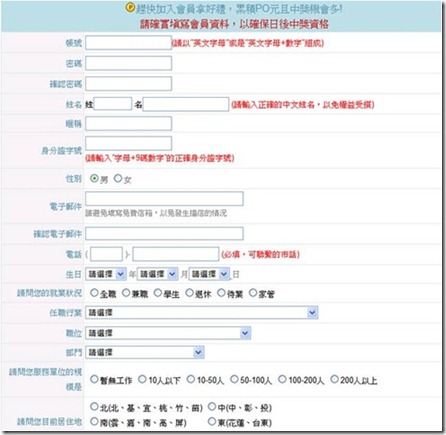Viewport: 446px width, 435px height.
Task: Open the 生日 year dropdown
Action: 106,274
